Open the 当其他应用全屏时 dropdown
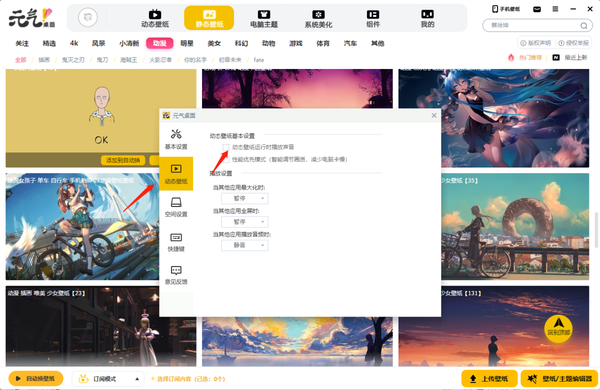Screen dimensions: 600x390 (245, 222)
